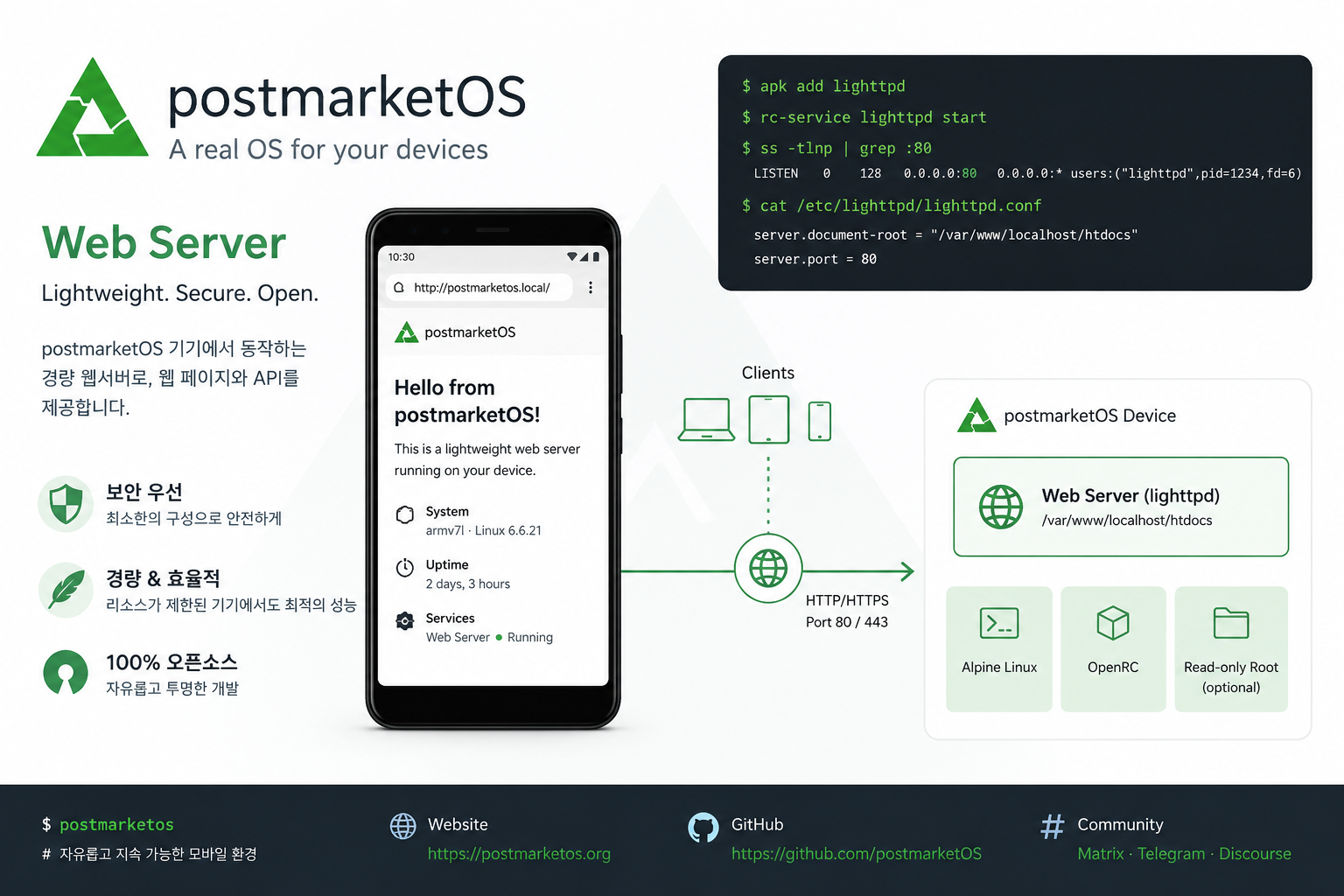The width and height of the screenshot is (1344, 896).
Task: Click the GitHub octocat icon in footer
Action: point(703,827)
